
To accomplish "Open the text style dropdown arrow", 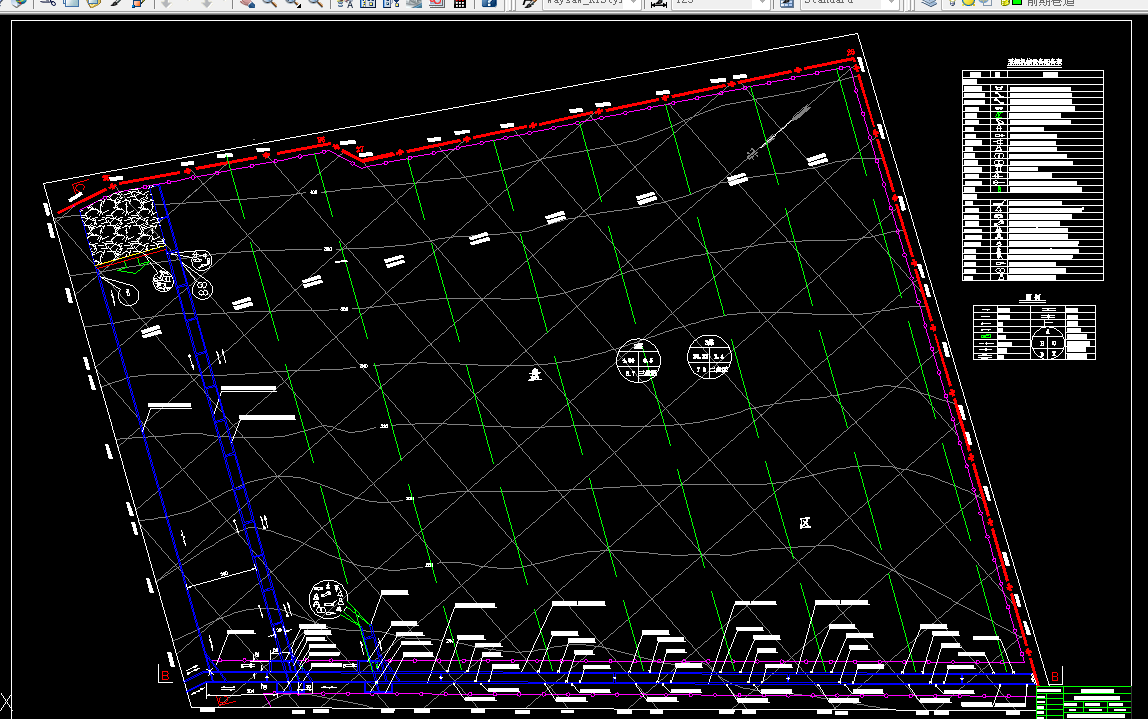I will tap(634, 3).
